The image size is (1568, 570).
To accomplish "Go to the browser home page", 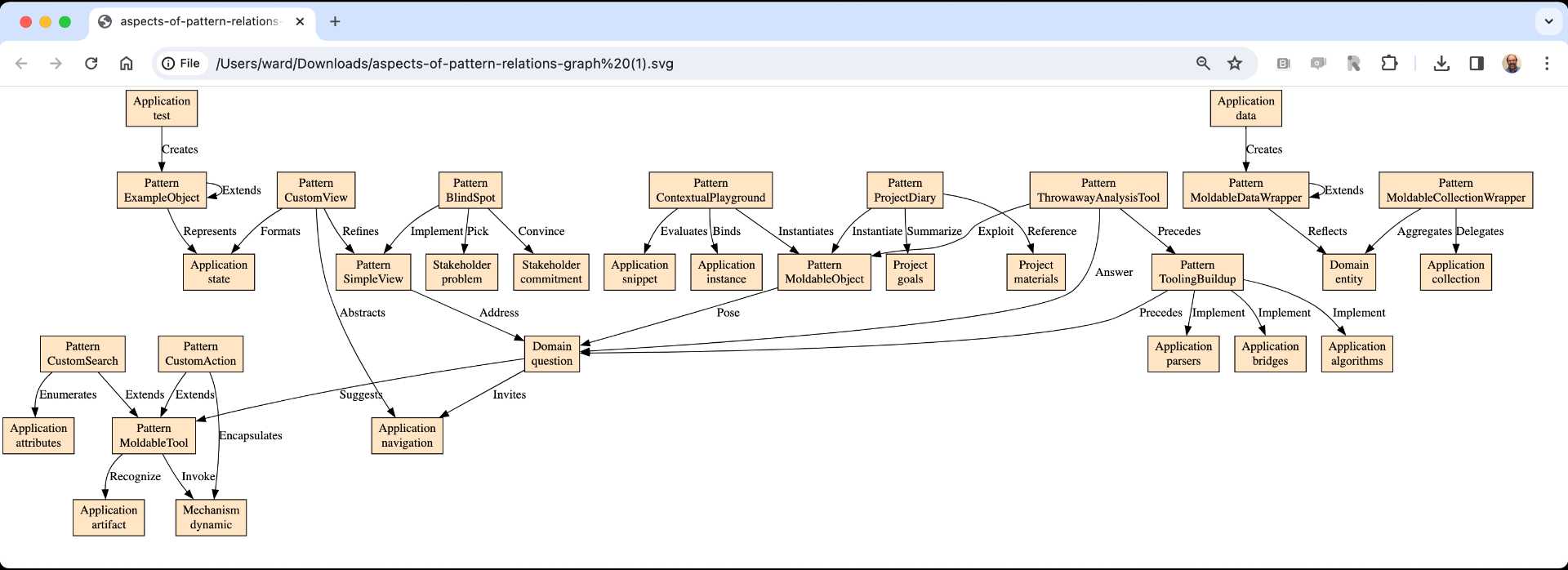I will pos(127,63).
